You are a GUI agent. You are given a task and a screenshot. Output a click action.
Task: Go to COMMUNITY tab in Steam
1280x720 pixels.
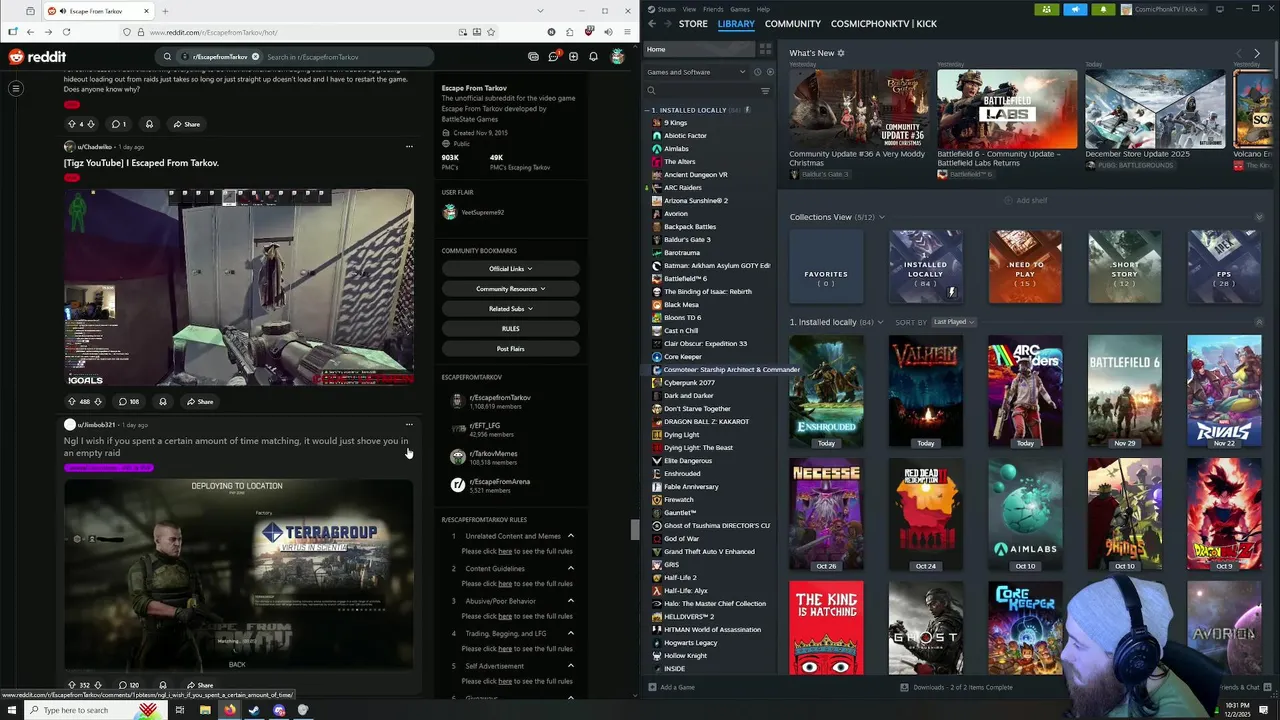pyautogui.click(x=793, y=24)
